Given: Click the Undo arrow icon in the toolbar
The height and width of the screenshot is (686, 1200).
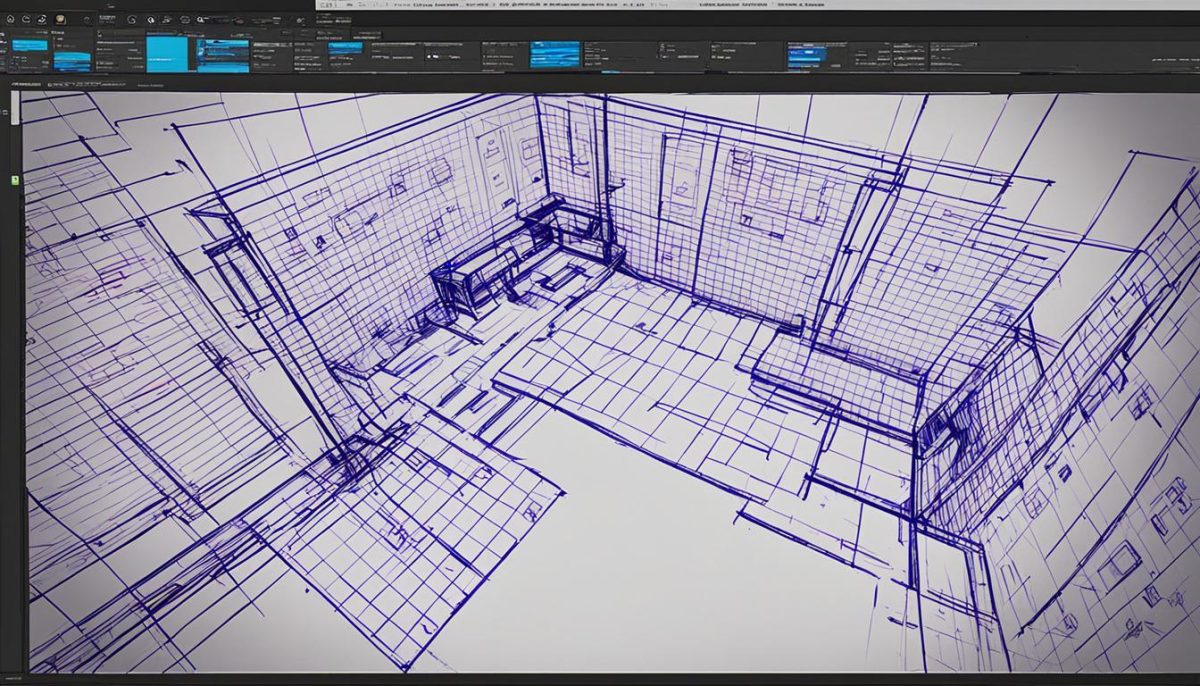Looking at the screenshot, I should click(x=24, y=19).
